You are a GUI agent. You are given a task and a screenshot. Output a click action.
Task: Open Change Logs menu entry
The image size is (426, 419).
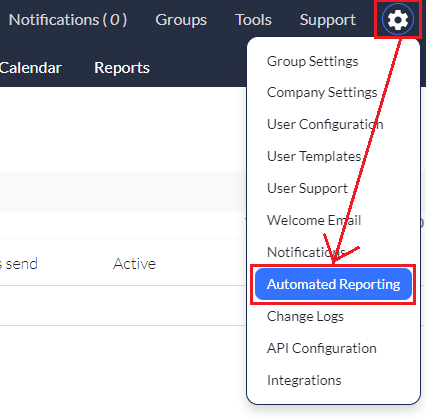(305, 316)
